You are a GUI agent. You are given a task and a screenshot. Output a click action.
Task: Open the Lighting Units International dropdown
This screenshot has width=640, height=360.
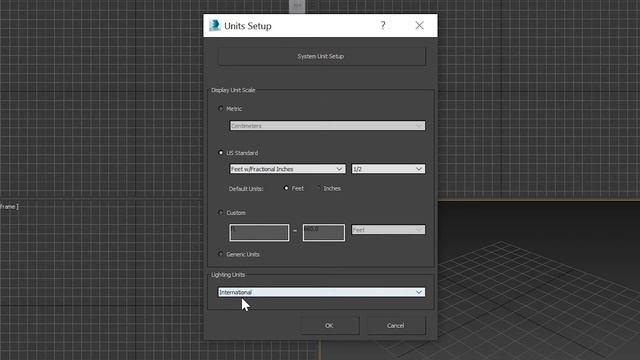tap(321, 292)
